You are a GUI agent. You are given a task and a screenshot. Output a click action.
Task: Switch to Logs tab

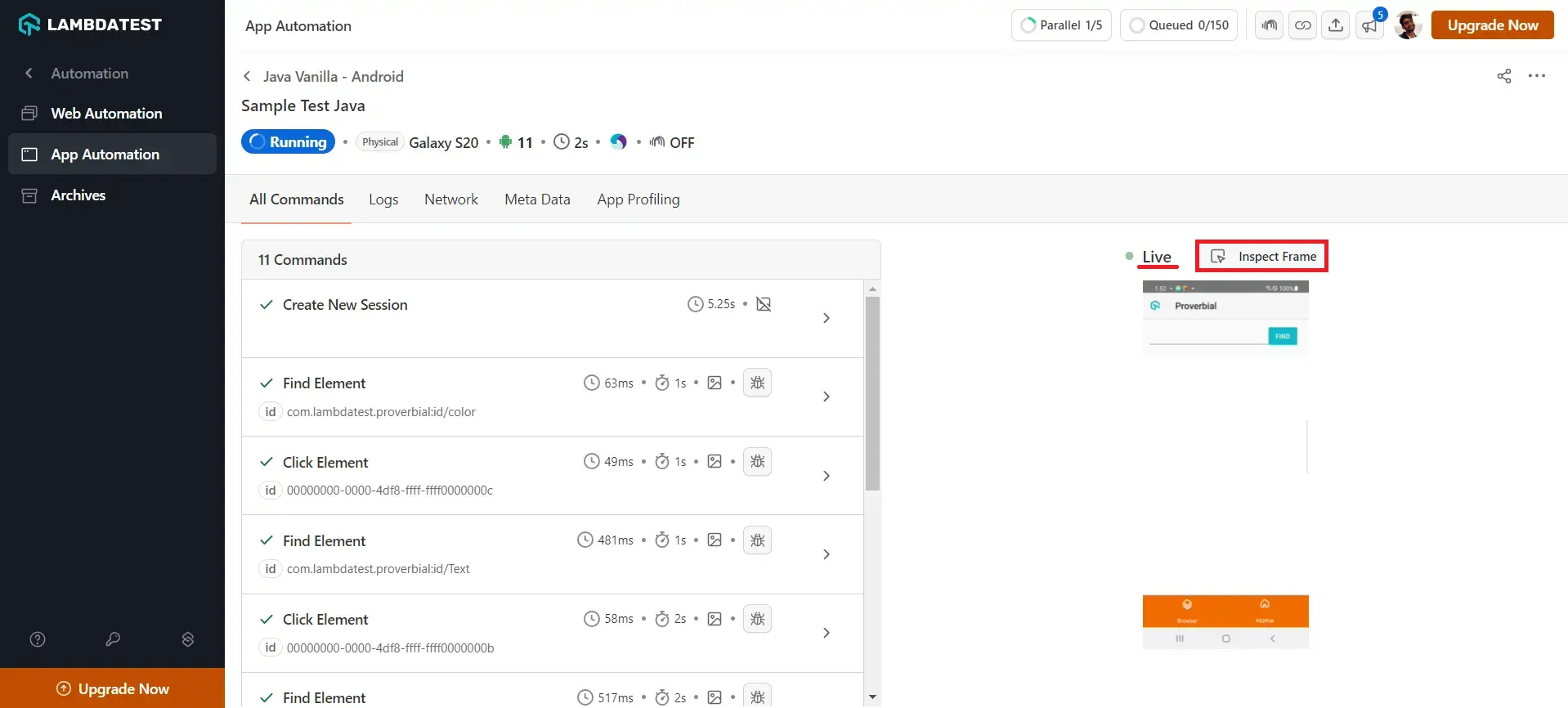383,199
